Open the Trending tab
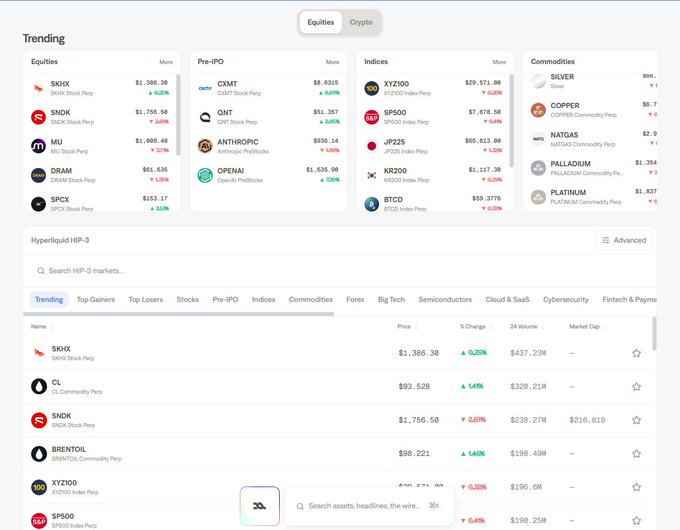The width and height of the screenshot is (680, 530). click(x=49, y=300)
